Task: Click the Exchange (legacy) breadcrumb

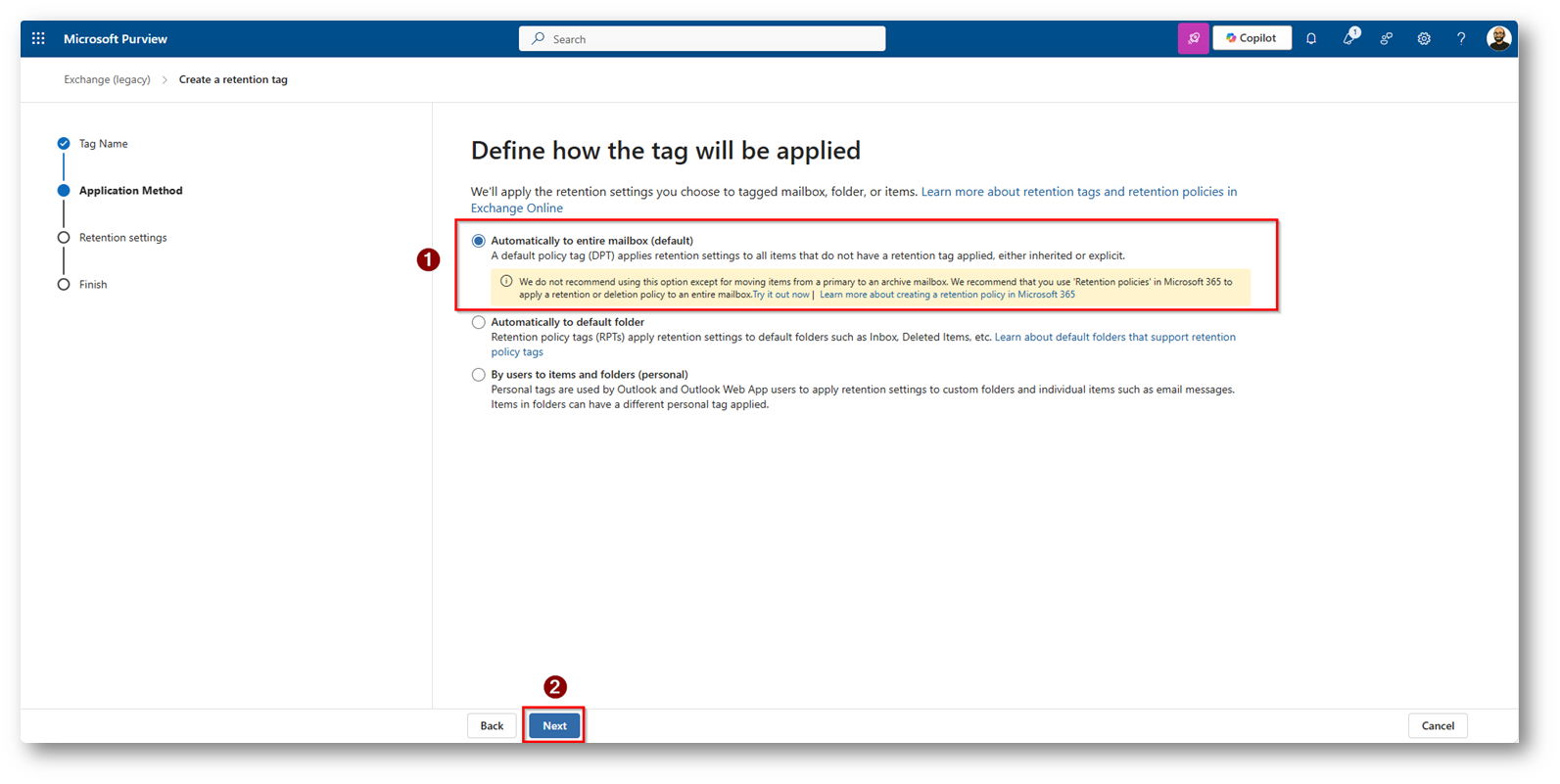Action: pos(107,80)
